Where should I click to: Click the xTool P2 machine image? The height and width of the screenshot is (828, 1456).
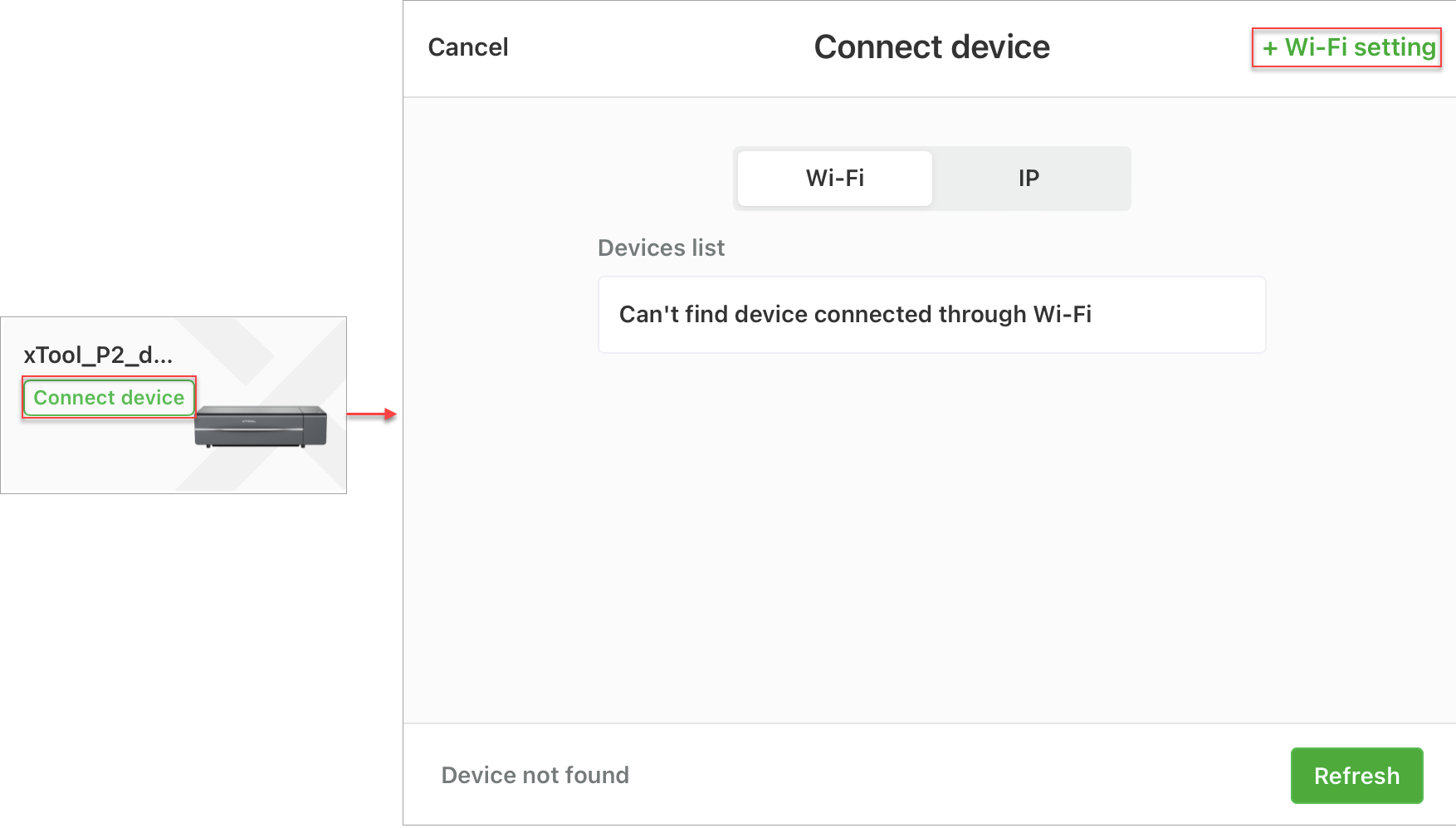coord(261,426)
